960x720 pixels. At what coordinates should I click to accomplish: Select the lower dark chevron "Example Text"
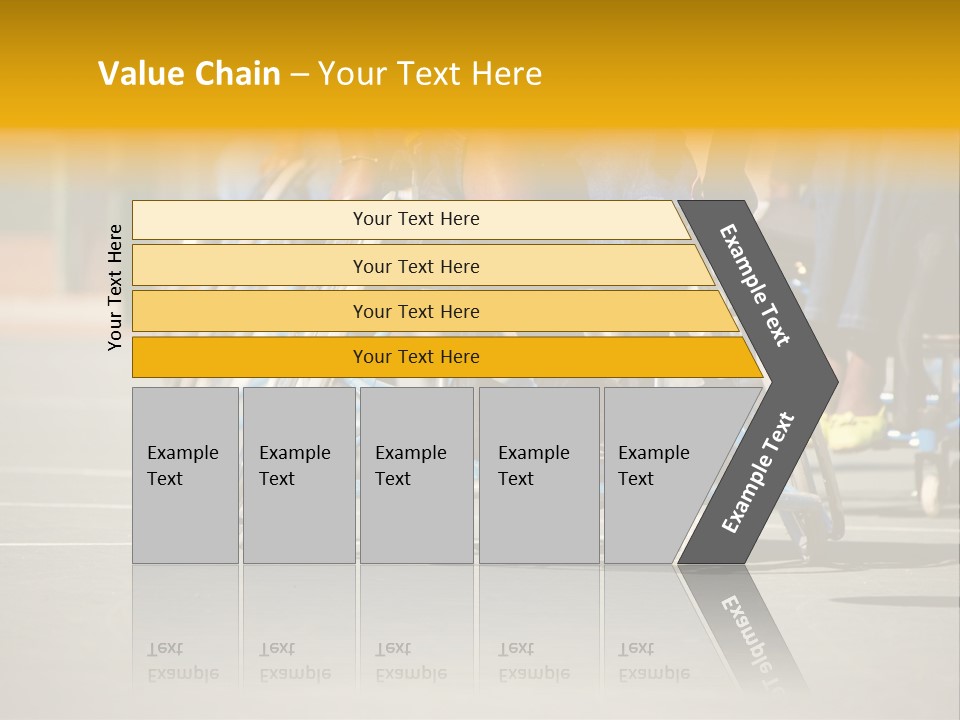click(x=758, y=473)
